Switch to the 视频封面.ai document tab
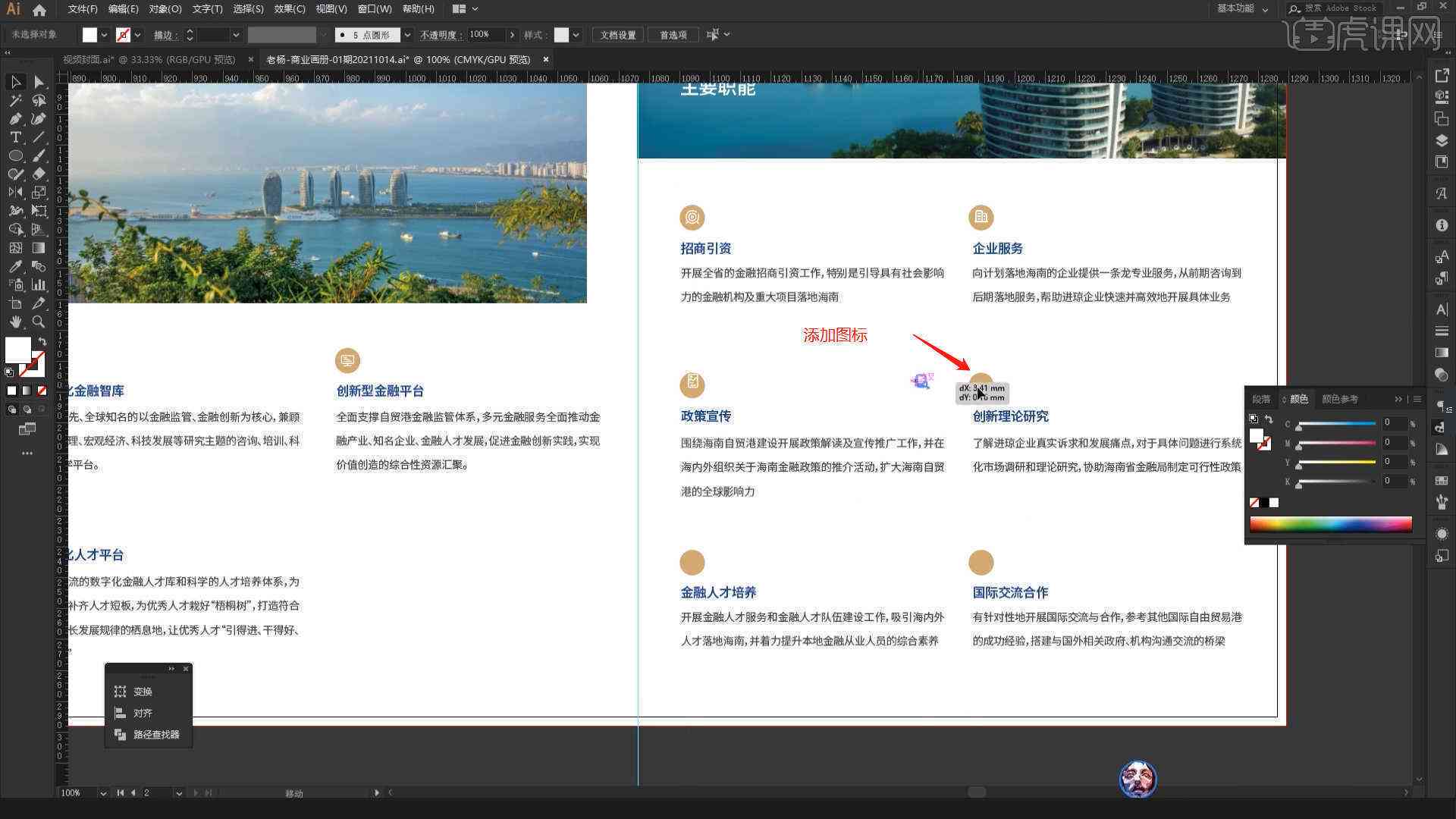The image size is (1456, 819). pyautogui.click(x=149, y=59)
